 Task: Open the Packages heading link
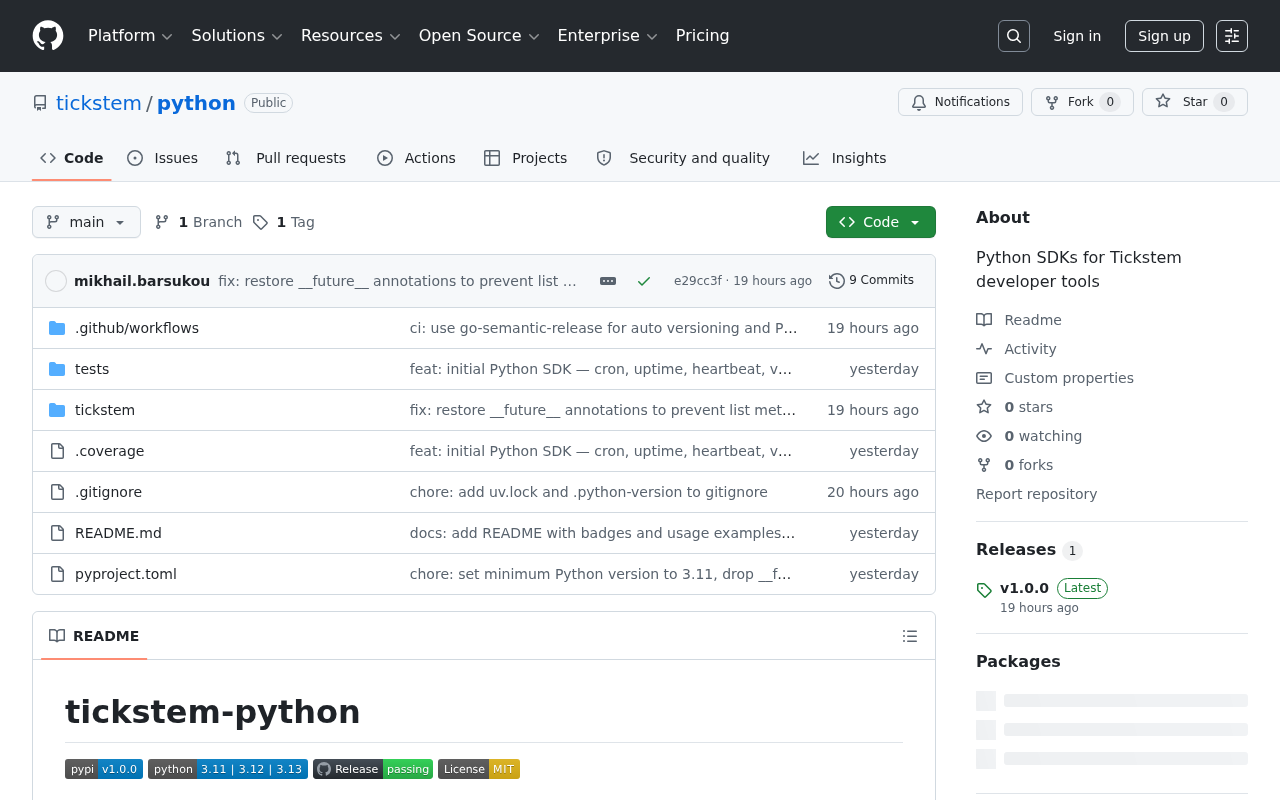[1018, 662]
